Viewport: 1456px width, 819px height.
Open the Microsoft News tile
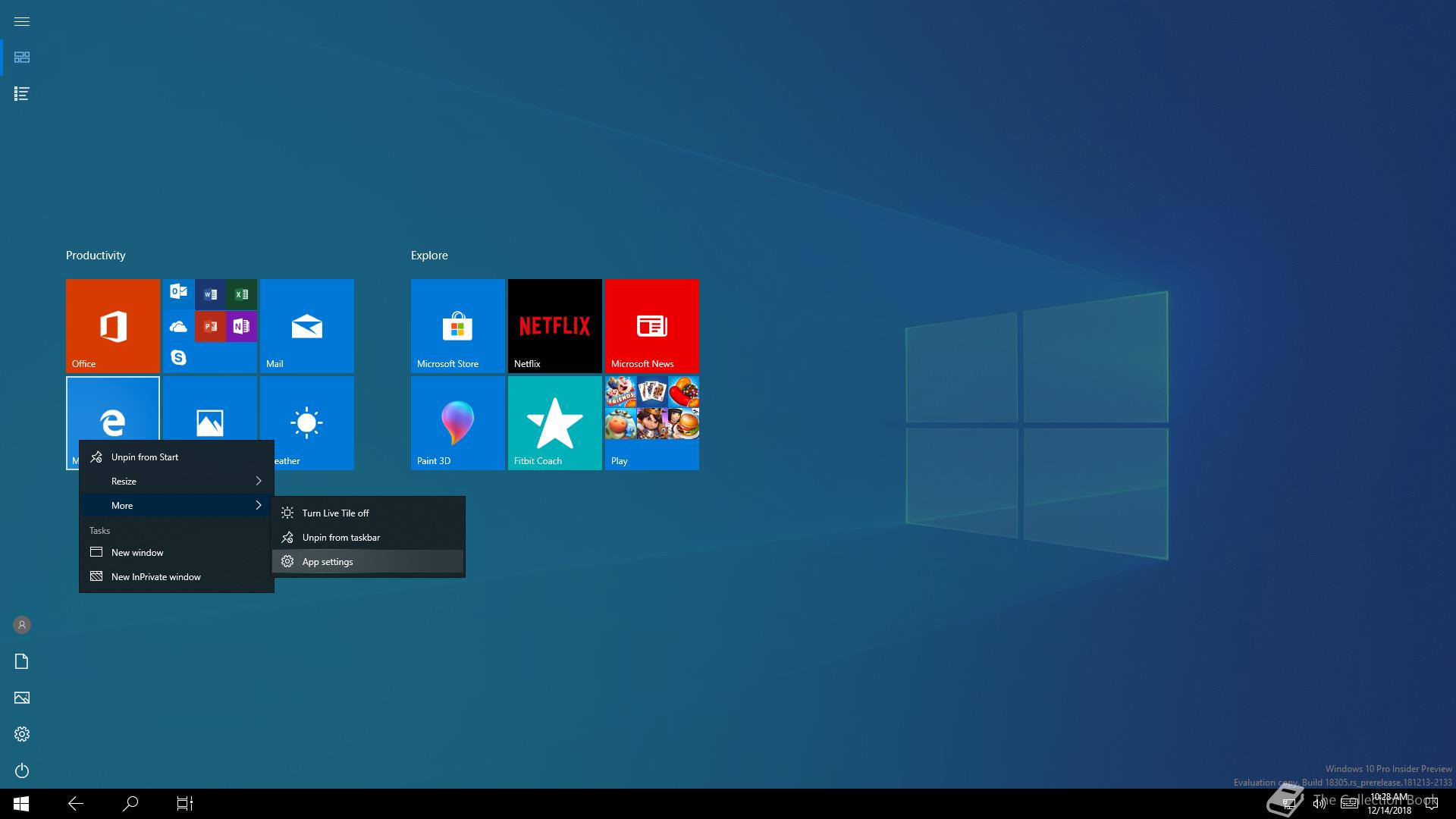coord(652,326)
